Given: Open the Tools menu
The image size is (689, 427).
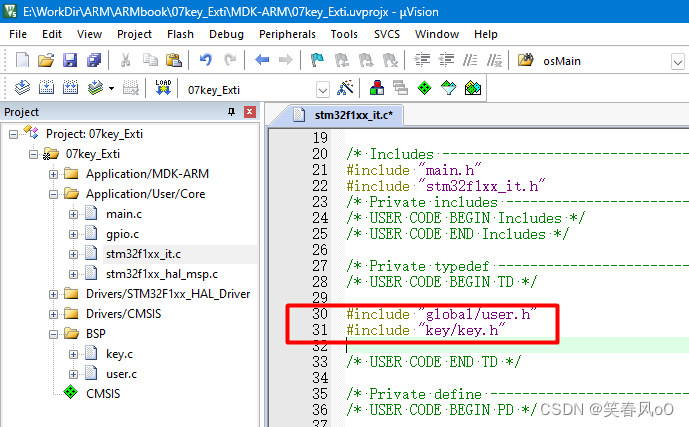Looking at the screenshot, I should [344, 34].
